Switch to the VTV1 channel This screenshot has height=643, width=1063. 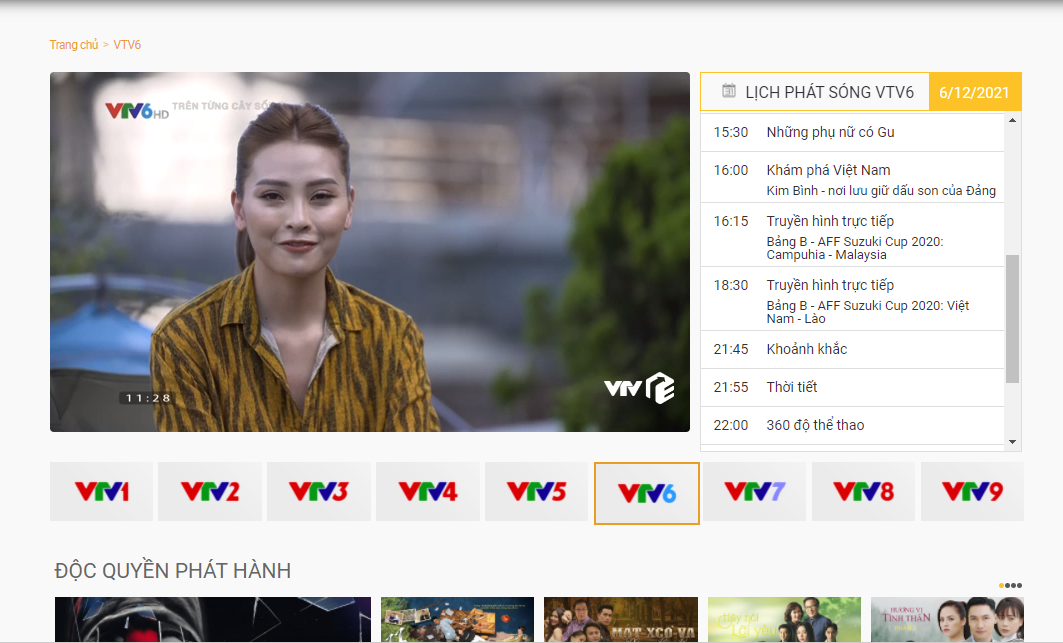(x=102, y=492)
